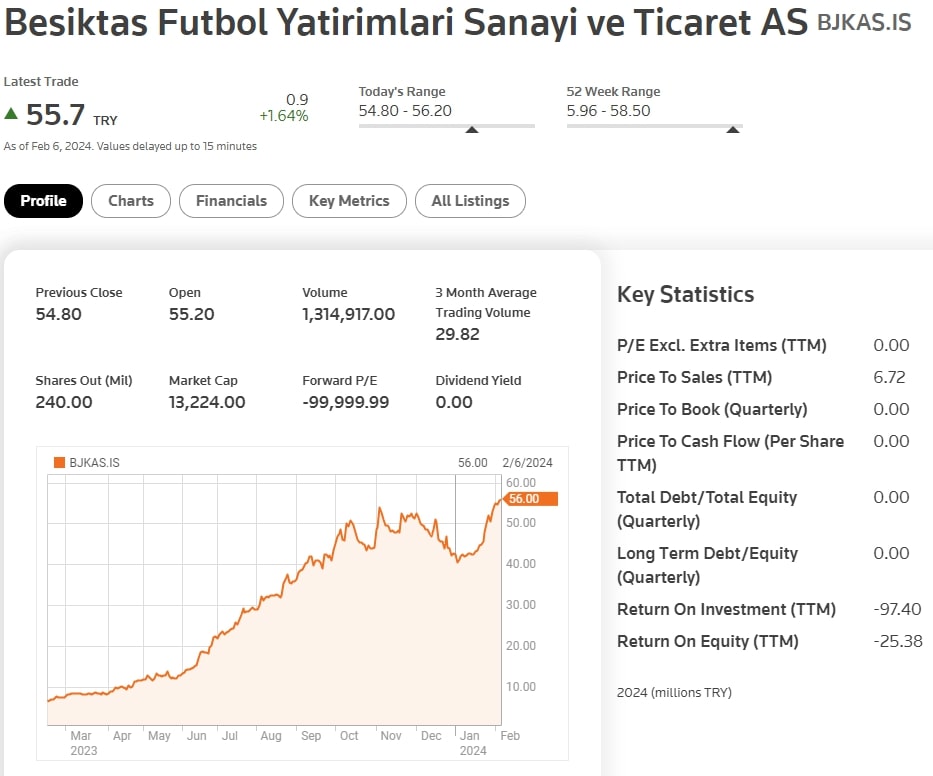
Task: Click the 52 Week Range marker triangle
Action: pos(733,129)
